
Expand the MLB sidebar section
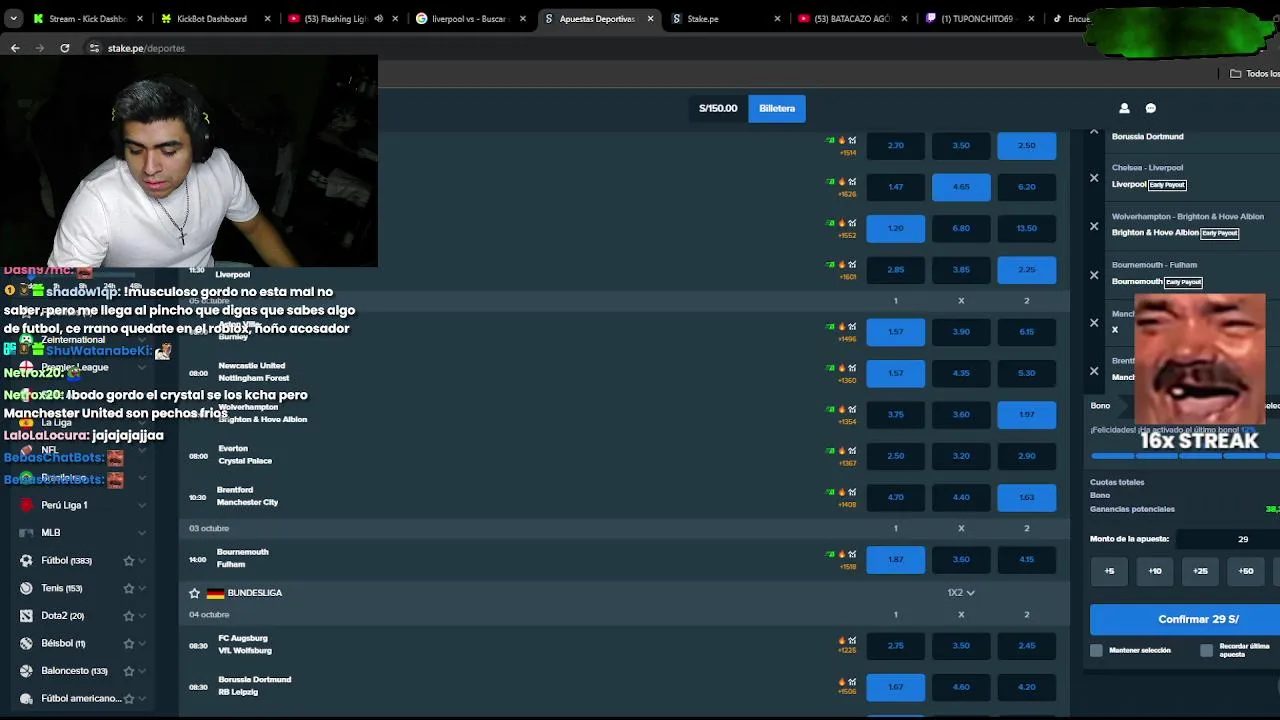141,533
